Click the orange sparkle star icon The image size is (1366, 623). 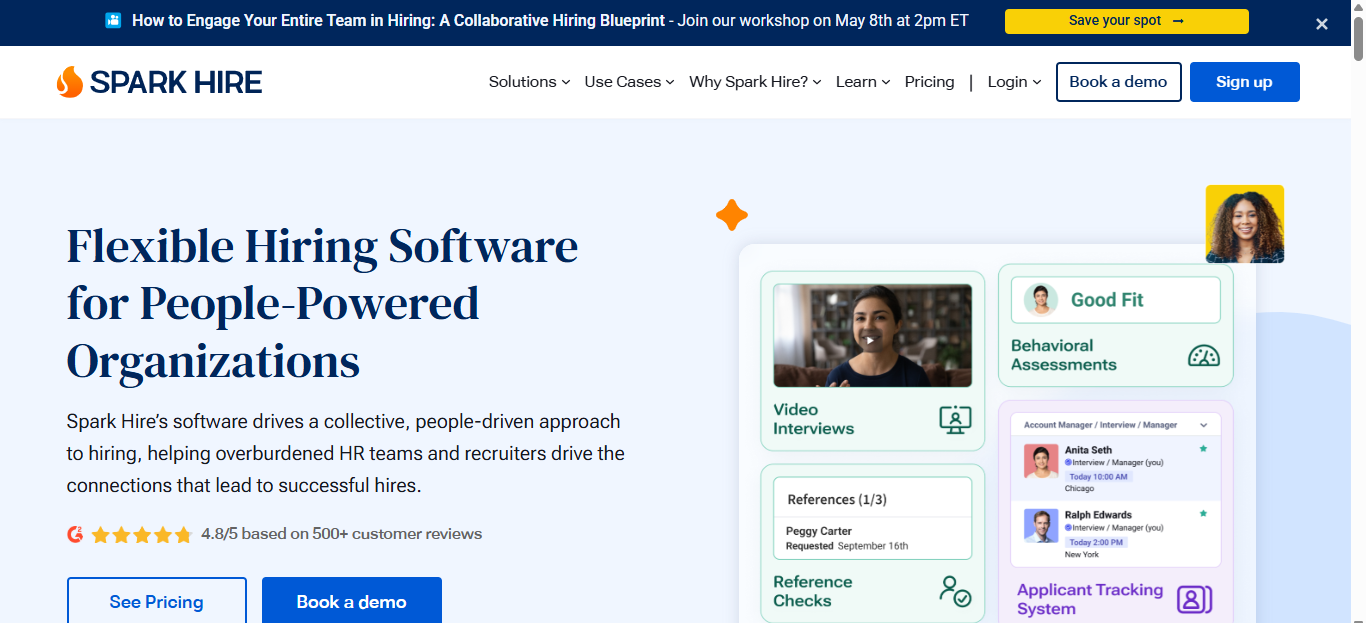(x=732, y=215)
